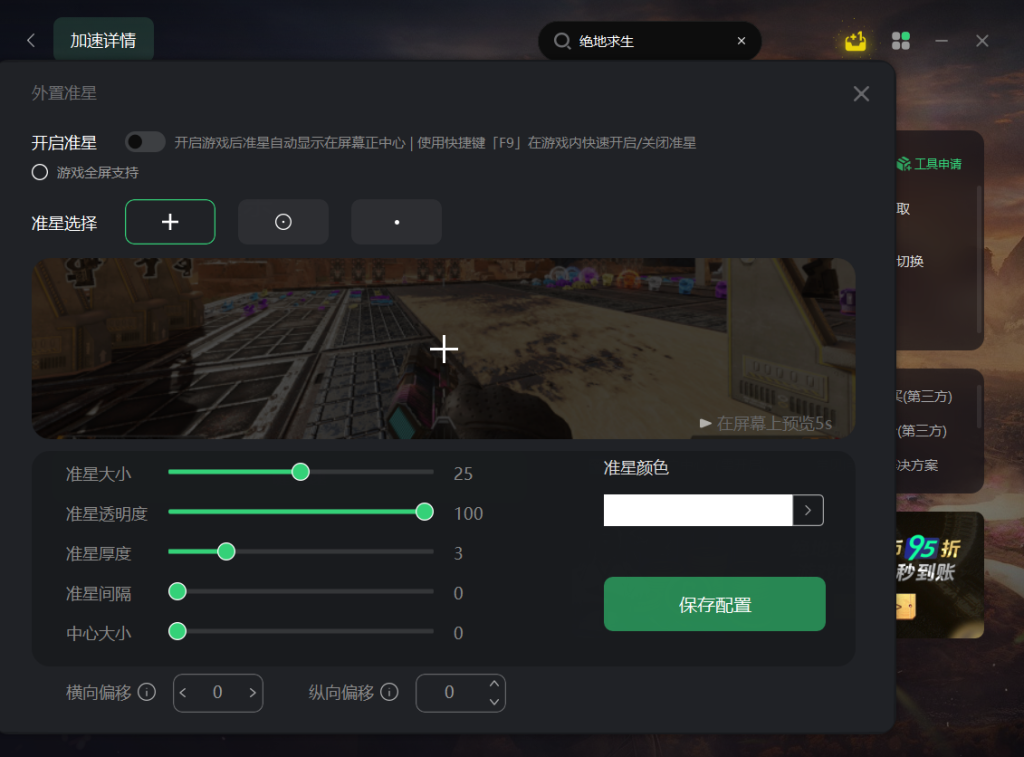1024x757 pixels.
Task: Click the 切换 item in background panel
Action: pos(910,261)
